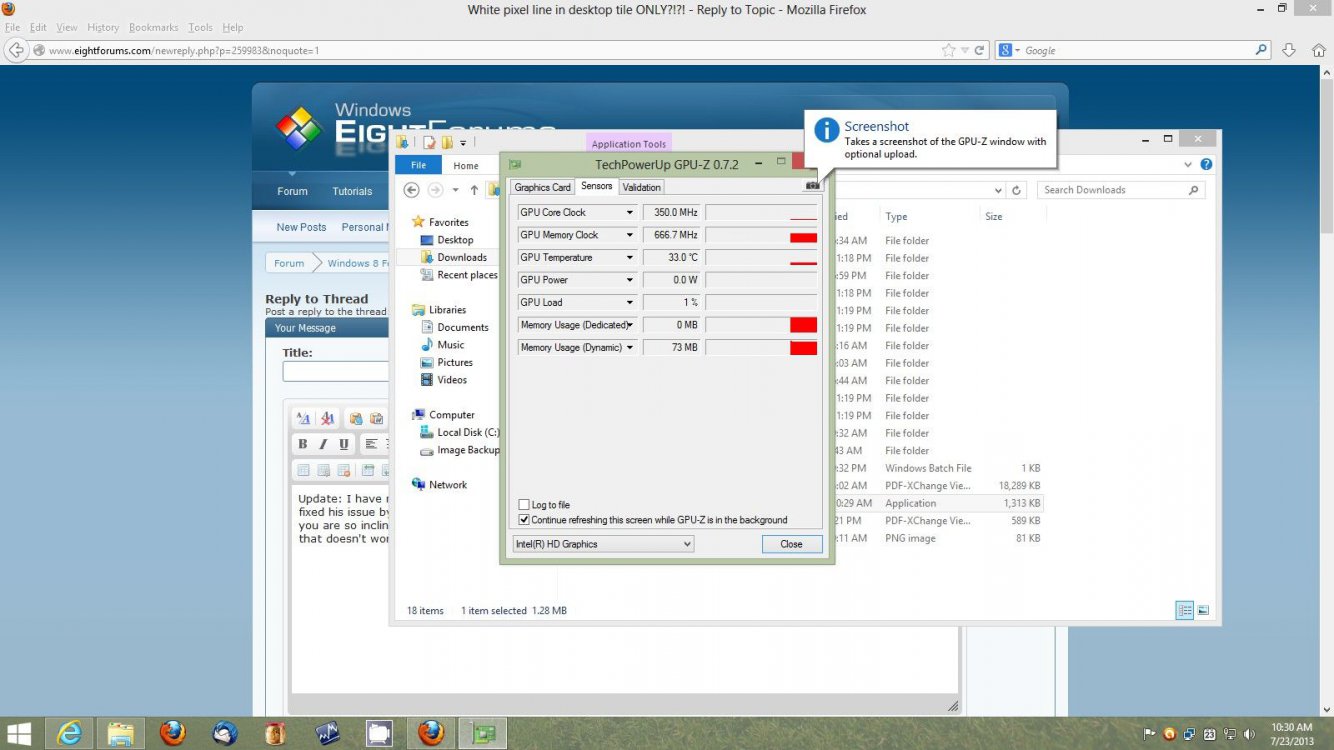Uncheck Continue refreshing in background checkbox
Image resolution: width=1334 pixels, height=750 pixels.
[524, 520]
